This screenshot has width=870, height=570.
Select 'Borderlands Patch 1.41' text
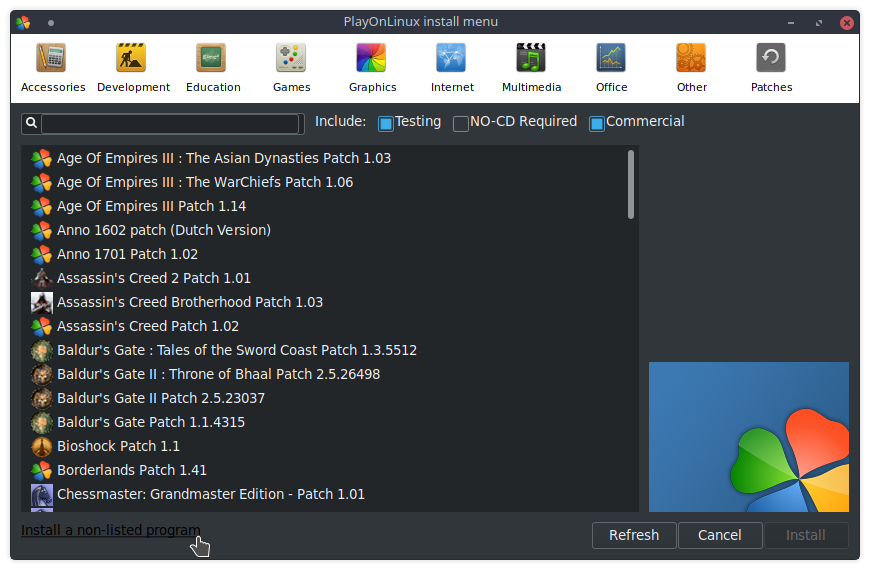(131, 471)
